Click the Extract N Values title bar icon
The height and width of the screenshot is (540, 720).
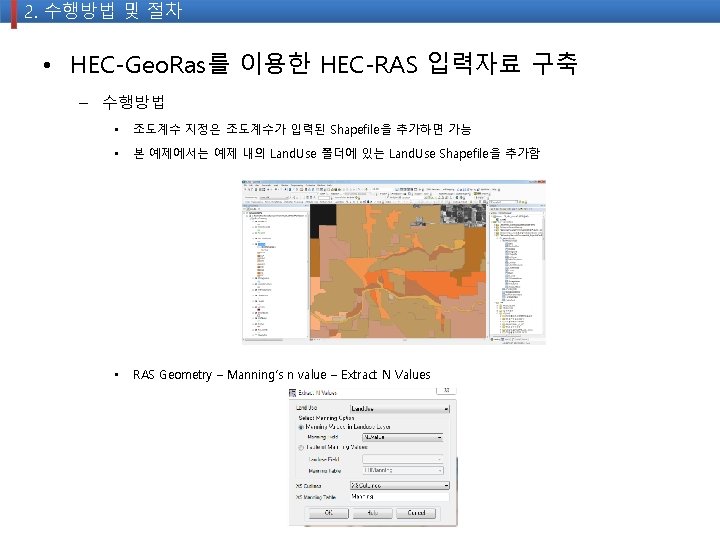[x=292, y=393]
